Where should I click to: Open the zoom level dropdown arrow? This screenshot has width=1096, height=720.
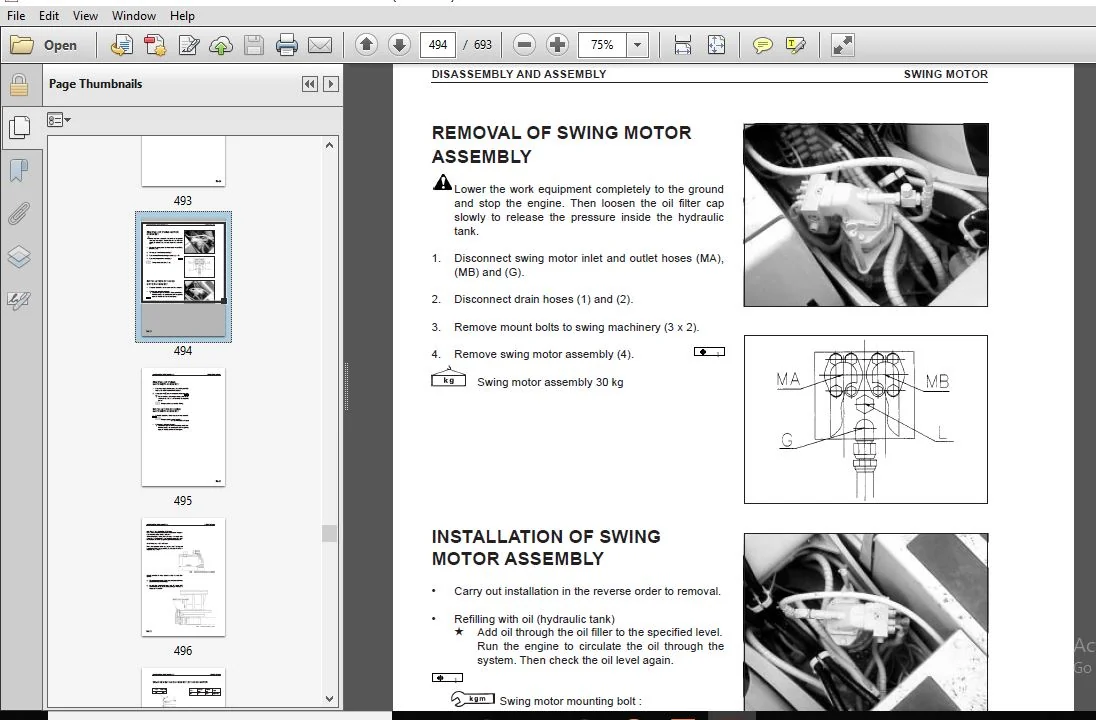coord(637,45)
